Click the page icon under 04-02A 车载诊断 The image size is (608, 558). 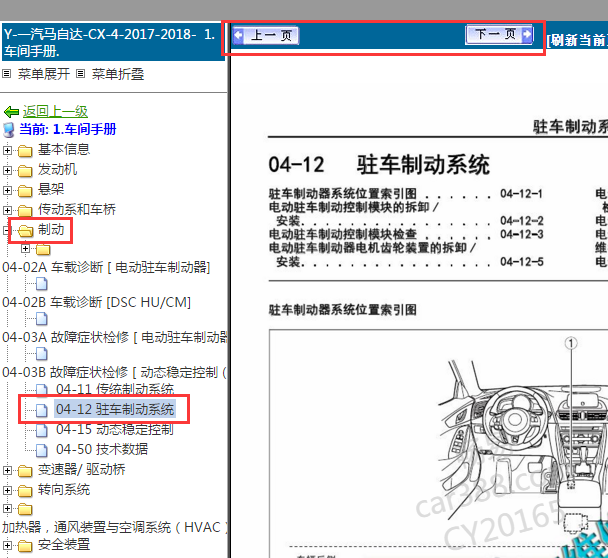[41, 284]
